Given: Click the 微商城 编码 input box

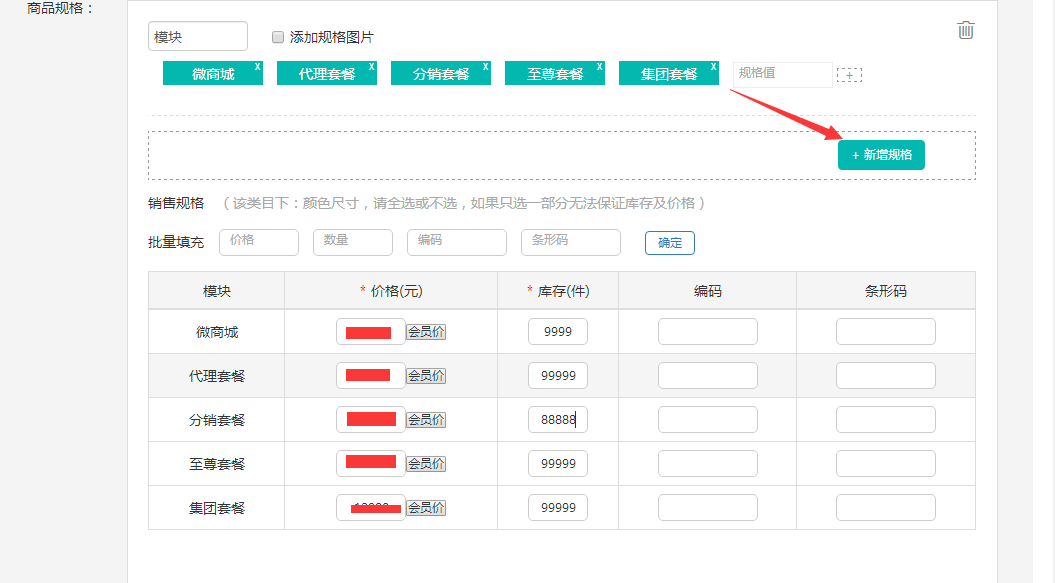Looking at the screenshot, I should click(x=707, y=332).
